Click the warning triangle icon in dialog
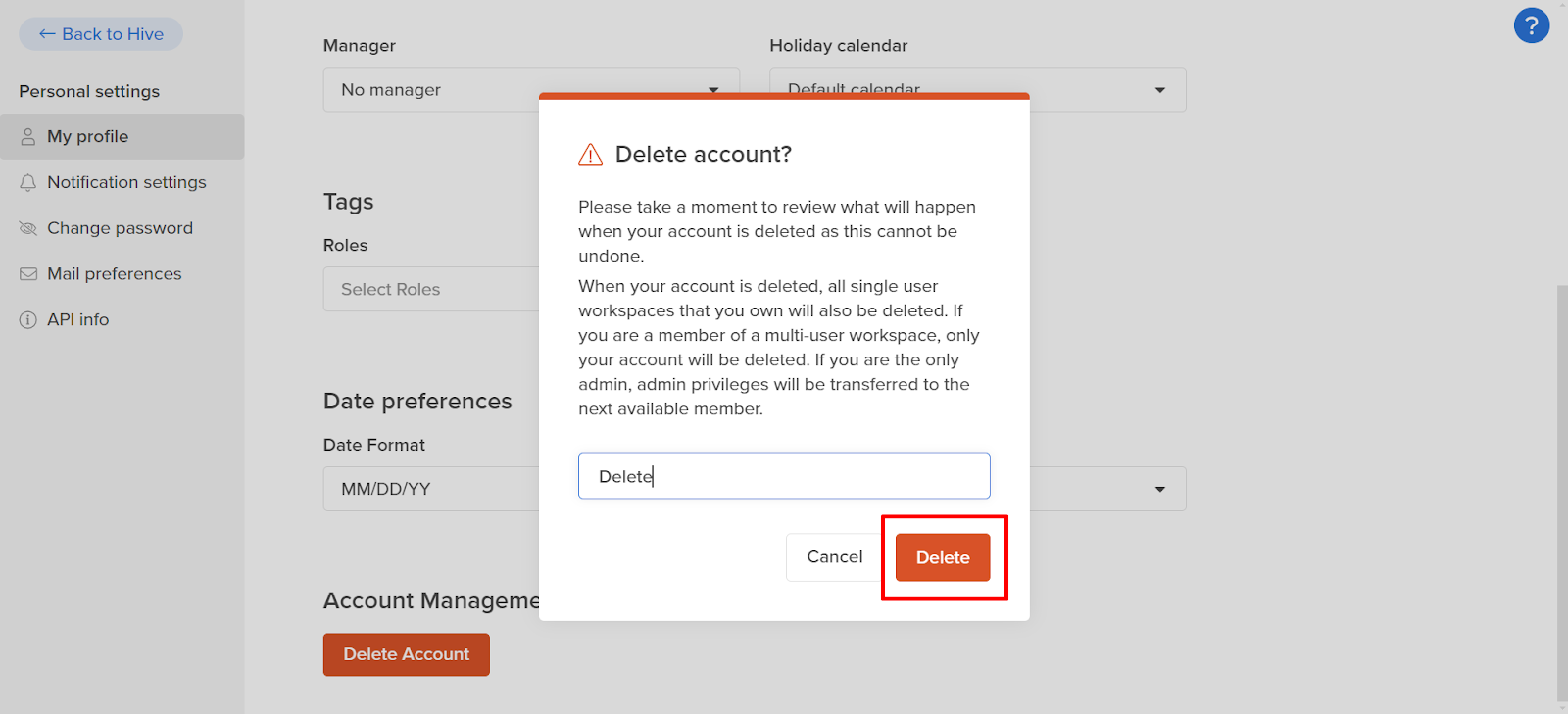 click(591, 155)
